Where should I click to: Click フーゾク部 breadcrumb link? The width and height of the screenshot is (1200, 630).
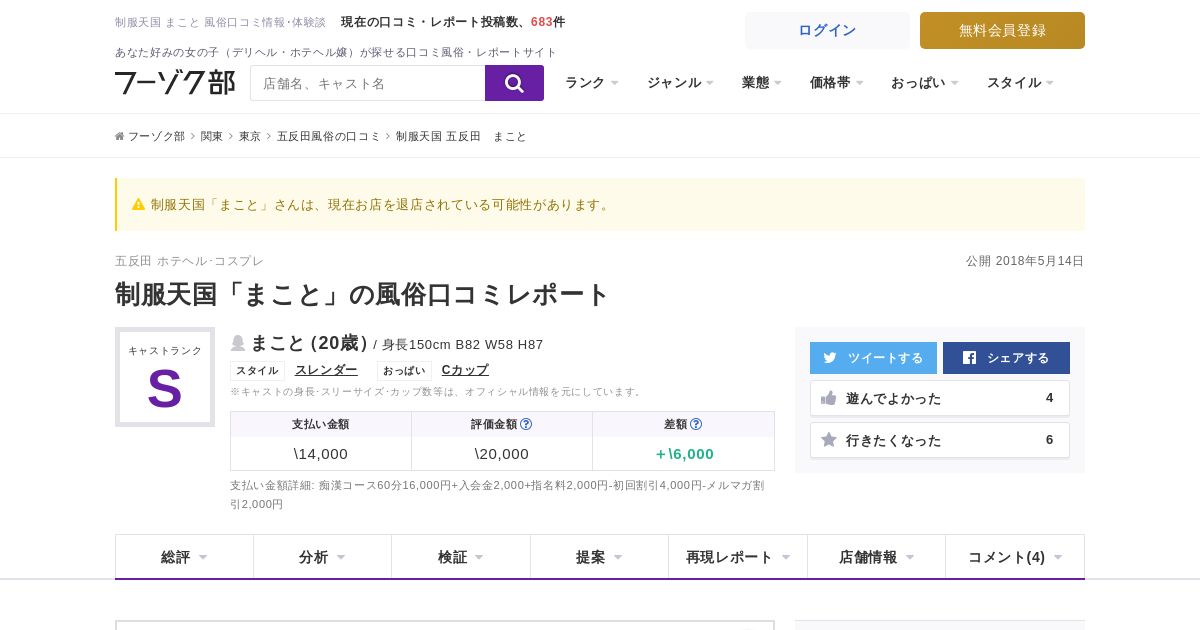(x=156, y=136)
